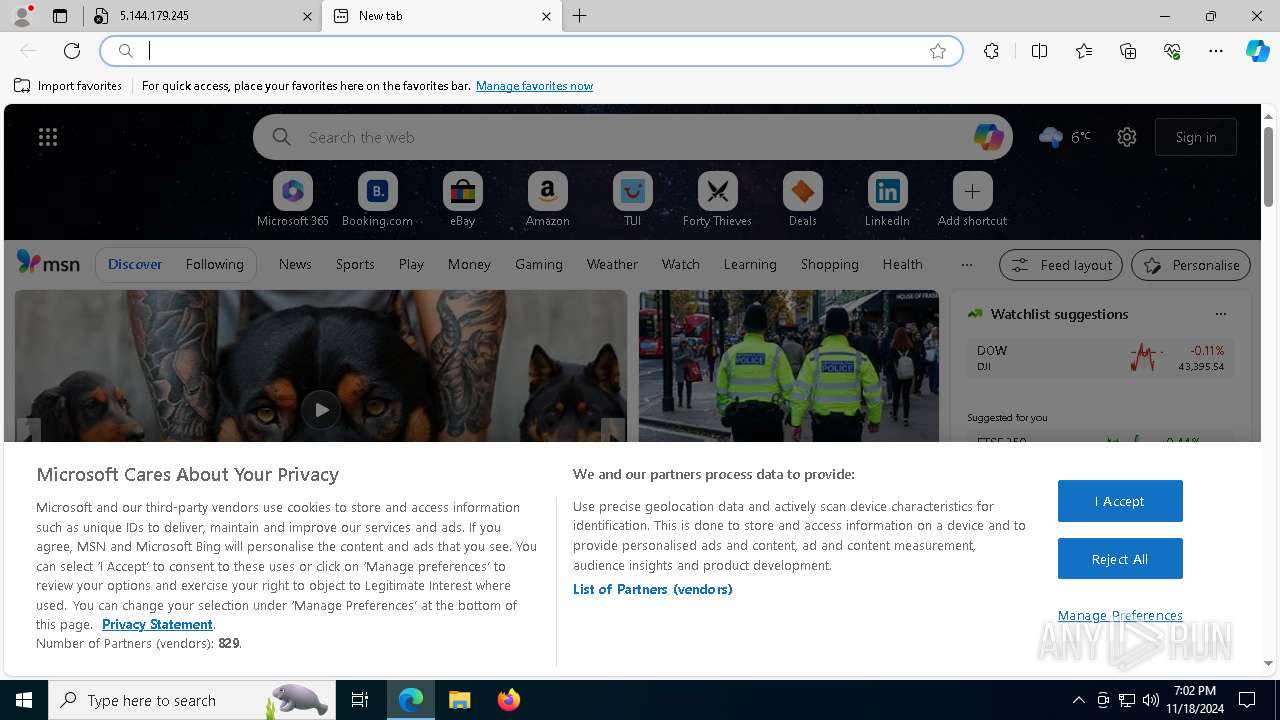Open the Health category
This screenshot has height=720, width=1280.
902,265
